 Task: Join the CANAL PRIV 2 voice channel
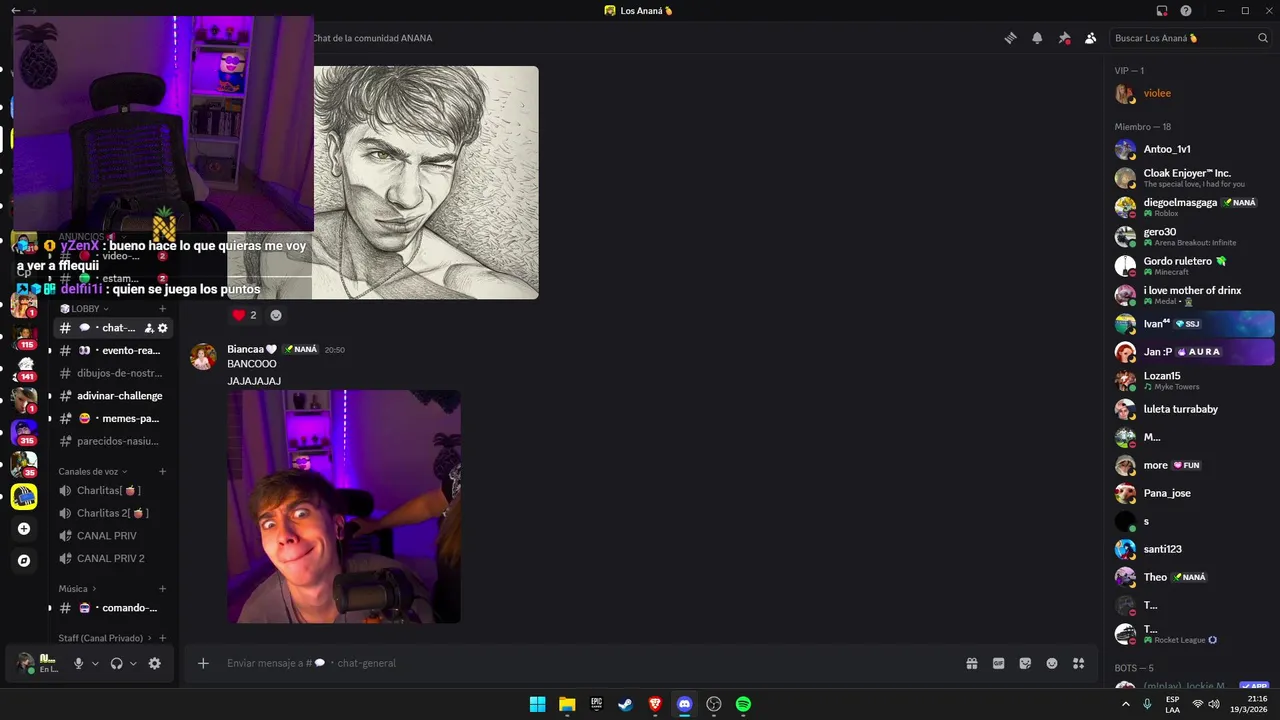point(113,558)
